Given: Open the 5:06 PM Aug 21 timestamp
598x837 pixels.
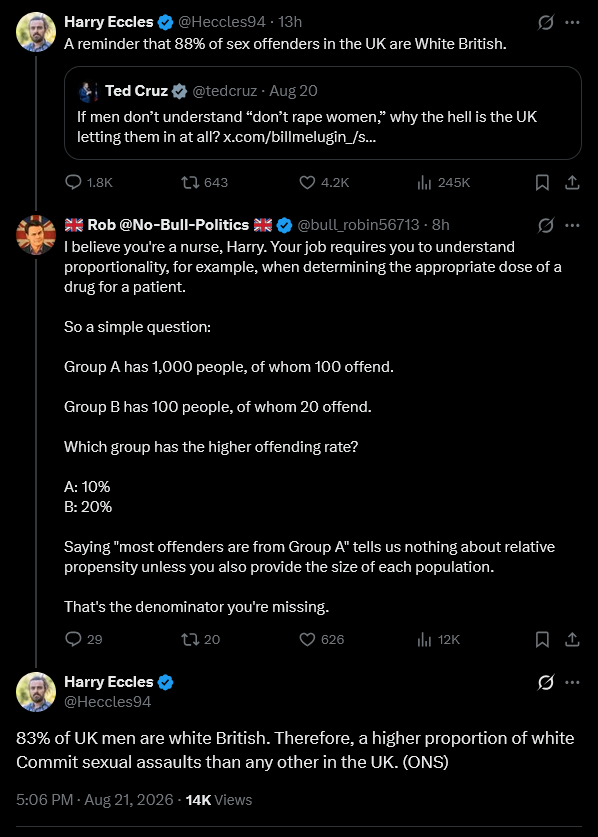Looking at the screenshot, I should [95, 800].
